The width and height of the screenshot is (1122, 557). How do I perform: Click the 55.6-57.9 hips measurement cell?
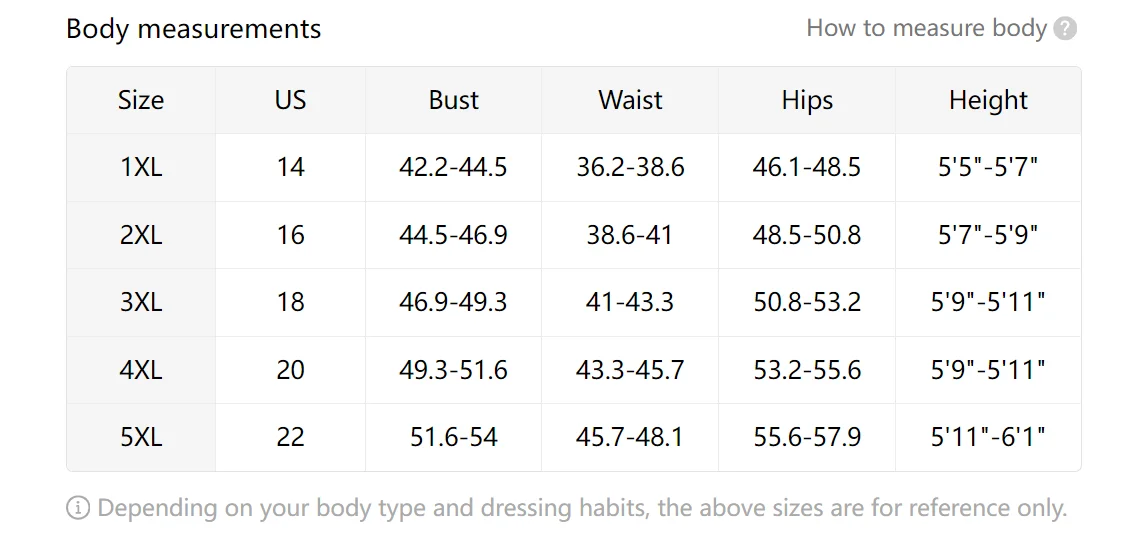pyautogui.click(x=807, y=437)
